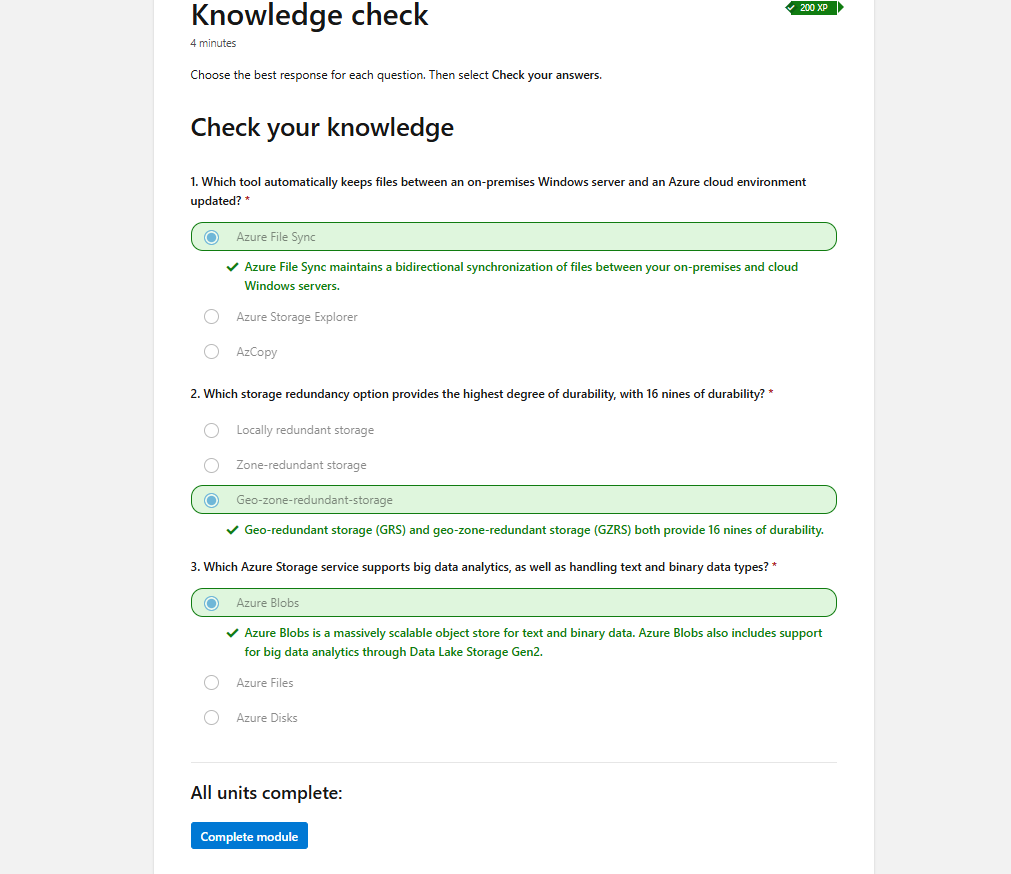Click green checkmark under question 2 answer
This screenshot has height=874, width=1011.
(x=232, y=529)
